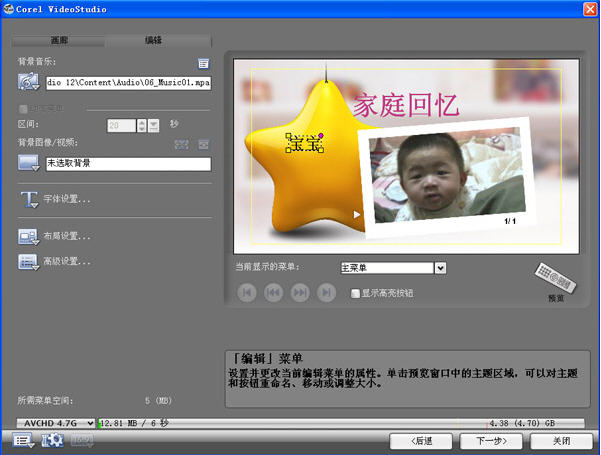Image resolution: width=601 pixels, height=455 pixels.
Task: Toggle the motion menu checkbox
Action: (23, 109)
